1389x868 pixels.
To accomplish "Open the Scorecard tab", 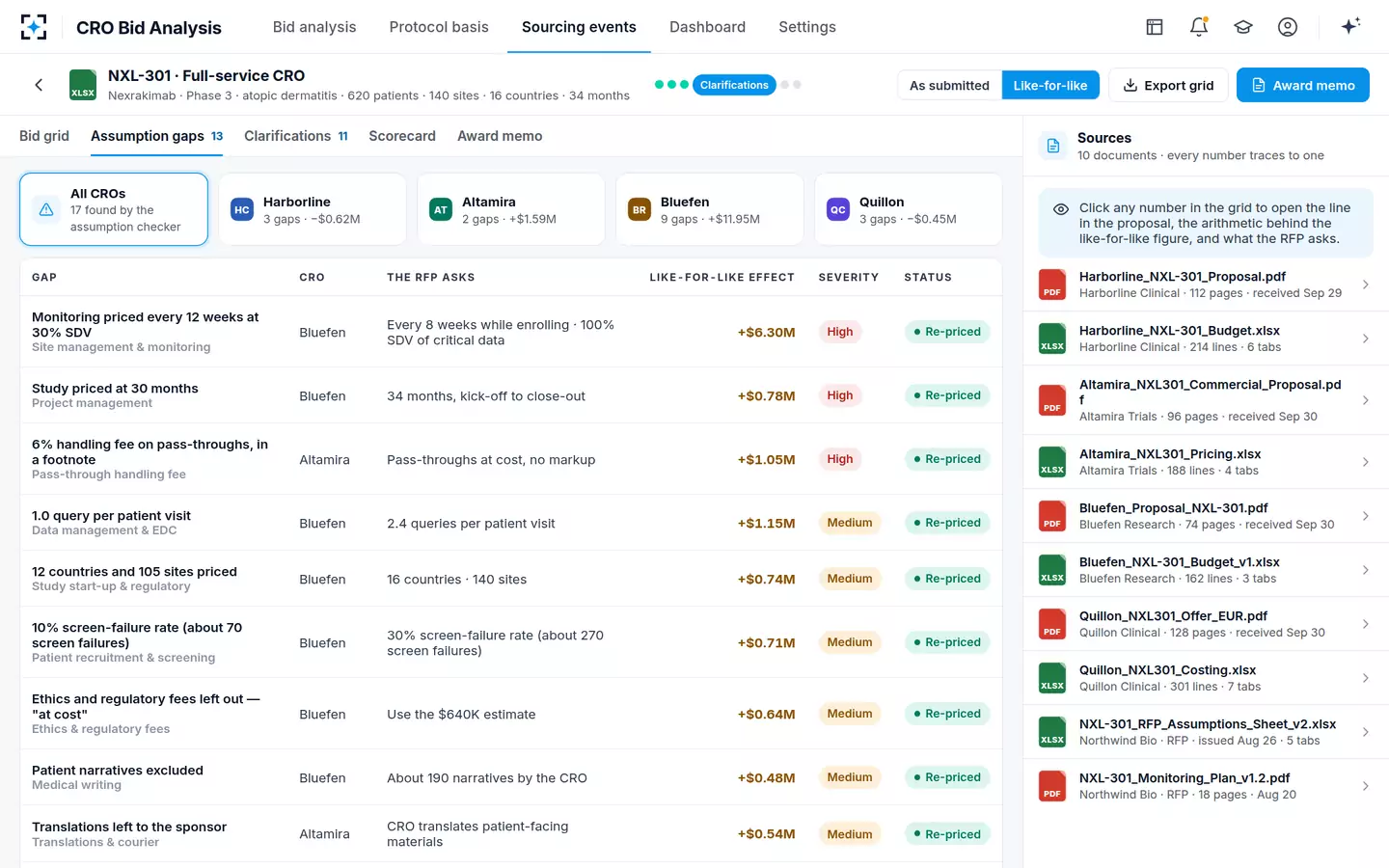I will (402, 136).
